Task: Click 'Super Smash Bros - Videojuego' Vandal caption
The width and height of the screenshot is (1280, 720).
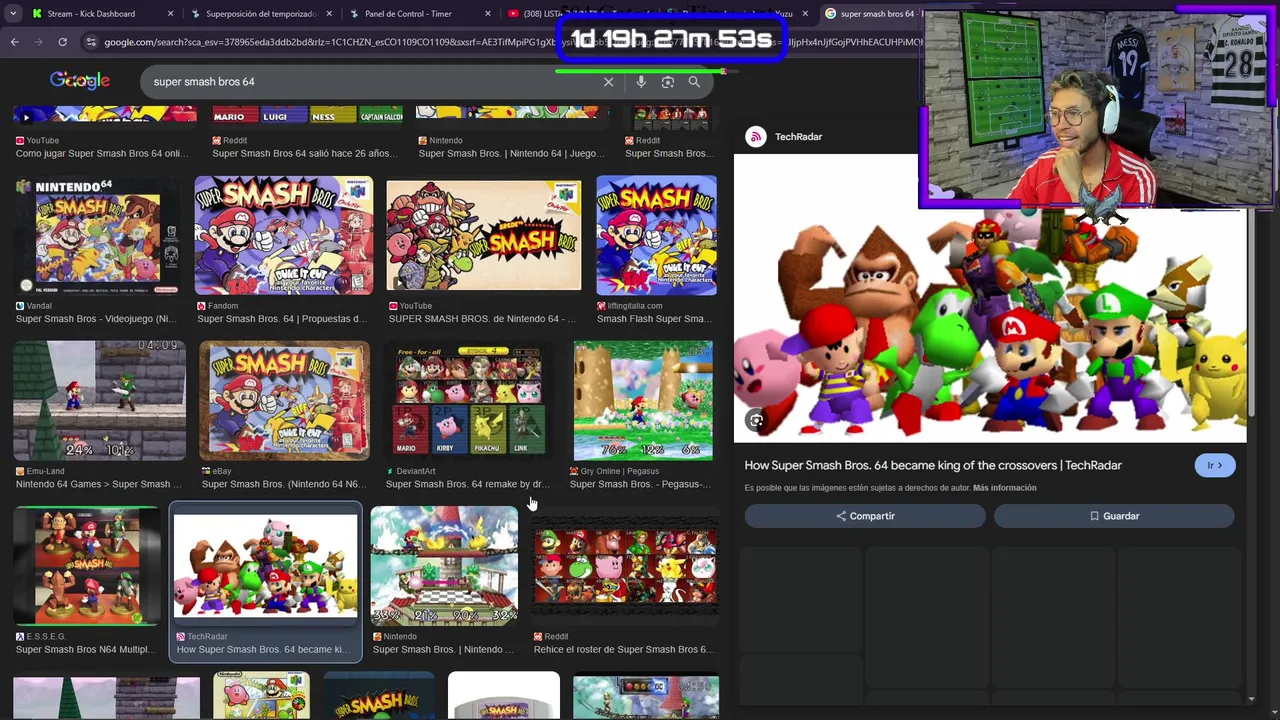Action: pyautogui.click(x=96, y=319)
